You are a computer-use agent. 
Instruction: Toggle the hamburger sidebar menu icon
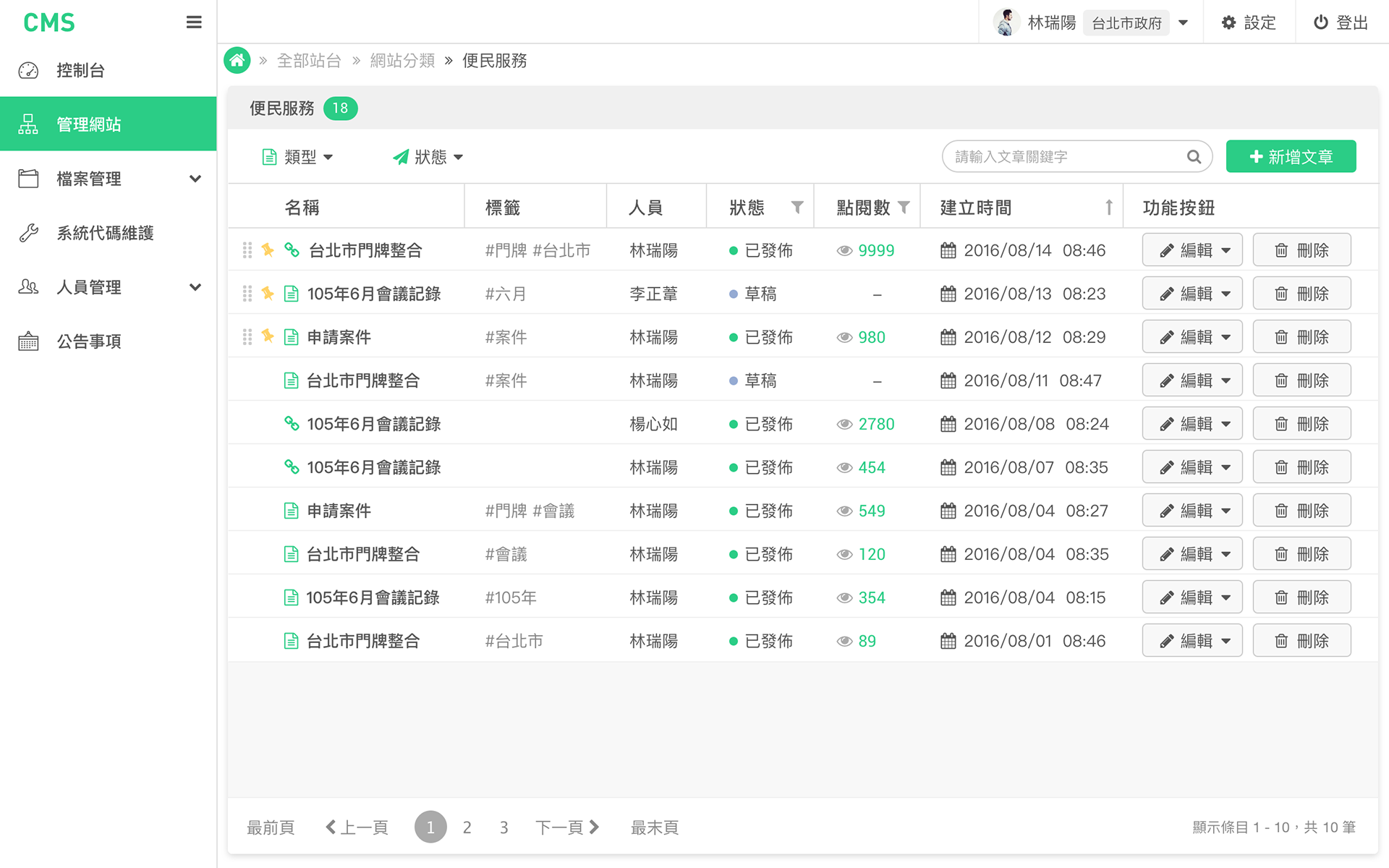click(194, 22)
